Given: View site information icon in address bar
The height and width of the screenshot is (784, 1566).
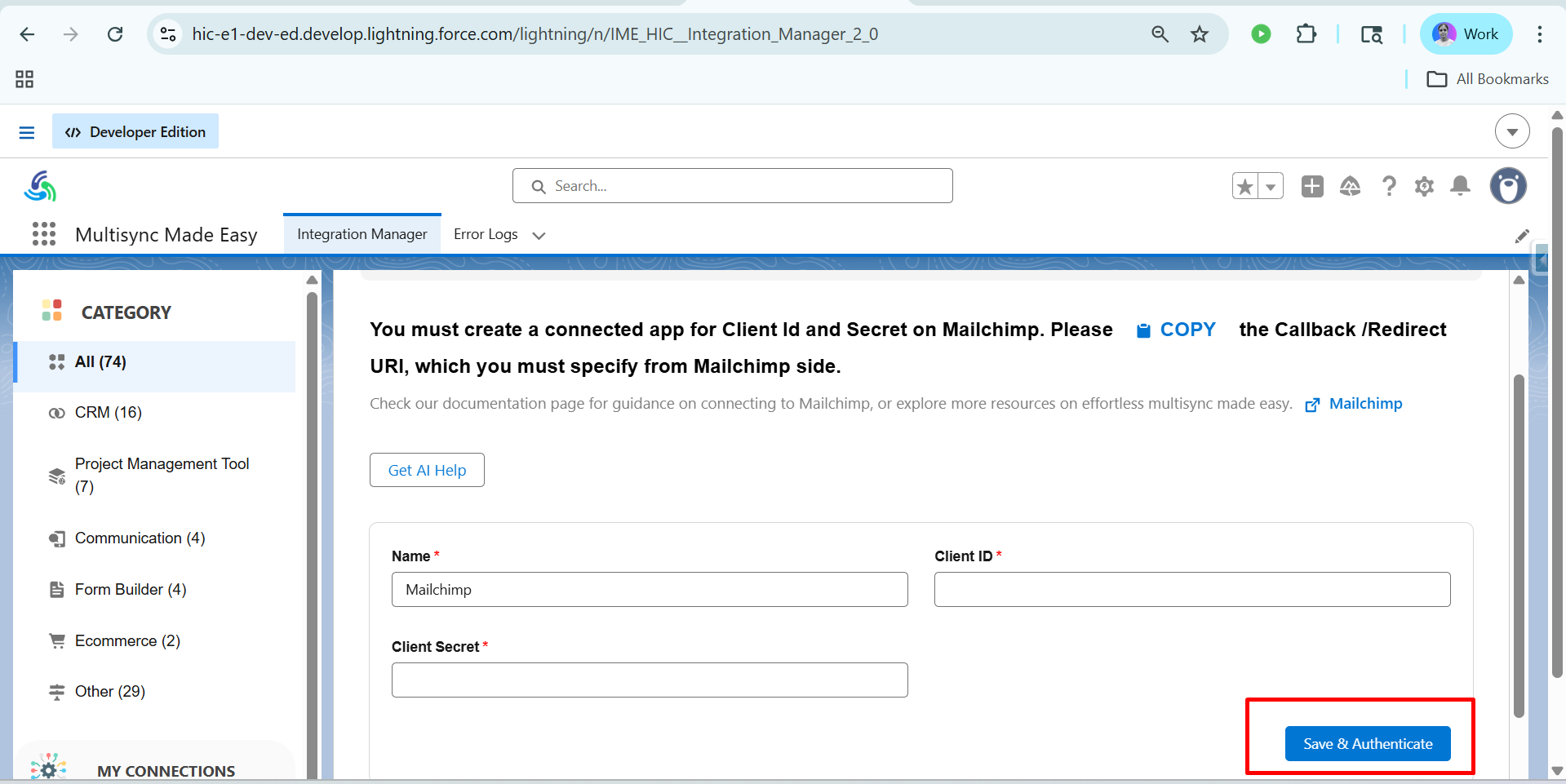Looking at the screenshot, I should coord(168,34).
